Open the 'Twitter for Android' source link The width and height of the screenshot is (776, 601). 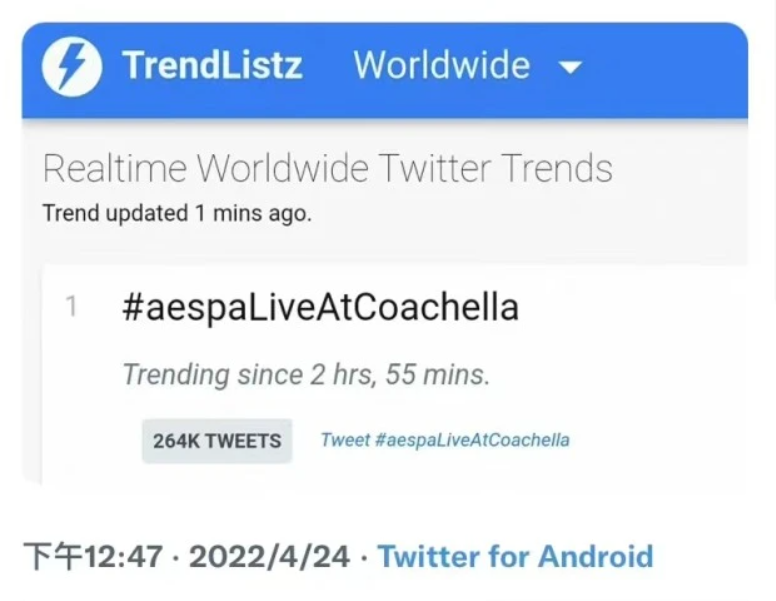click(x=515, y=556)
